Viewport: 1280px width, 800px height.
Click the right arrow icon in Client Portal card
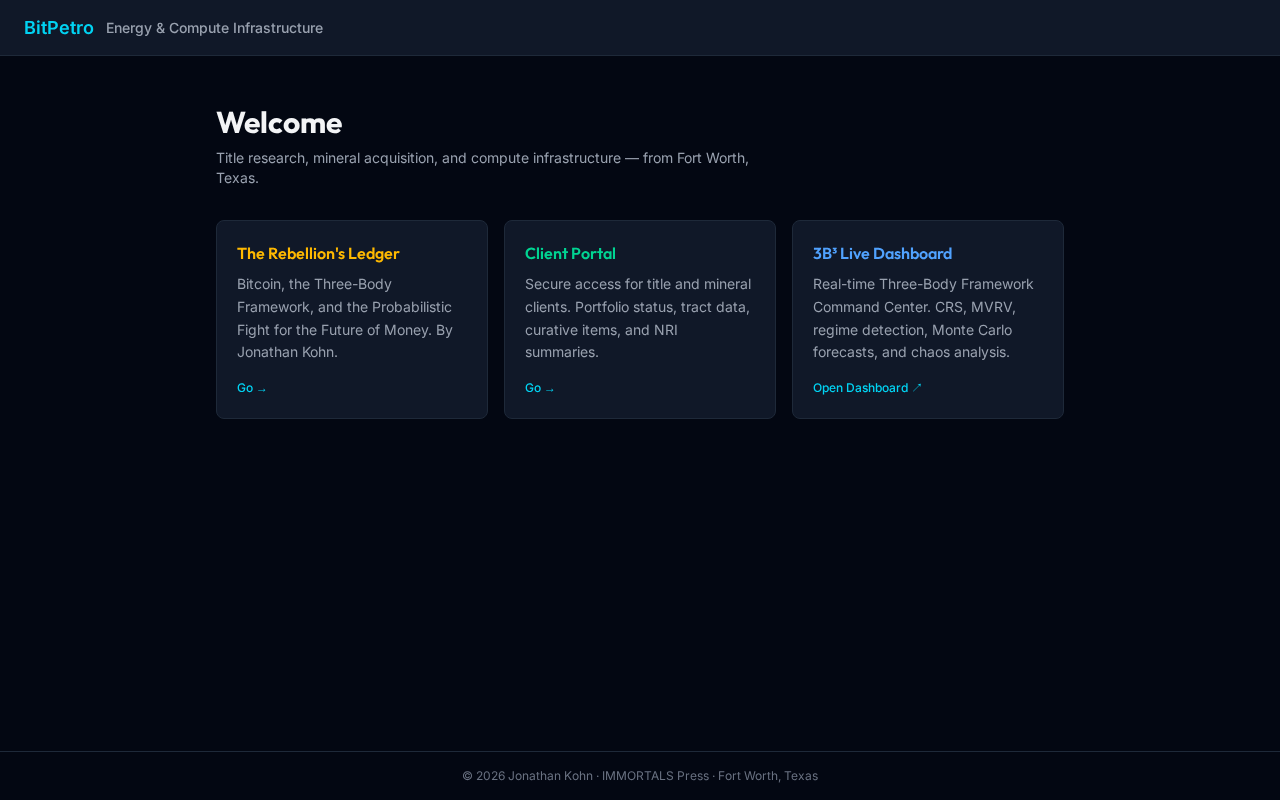(x=550, y=389)
